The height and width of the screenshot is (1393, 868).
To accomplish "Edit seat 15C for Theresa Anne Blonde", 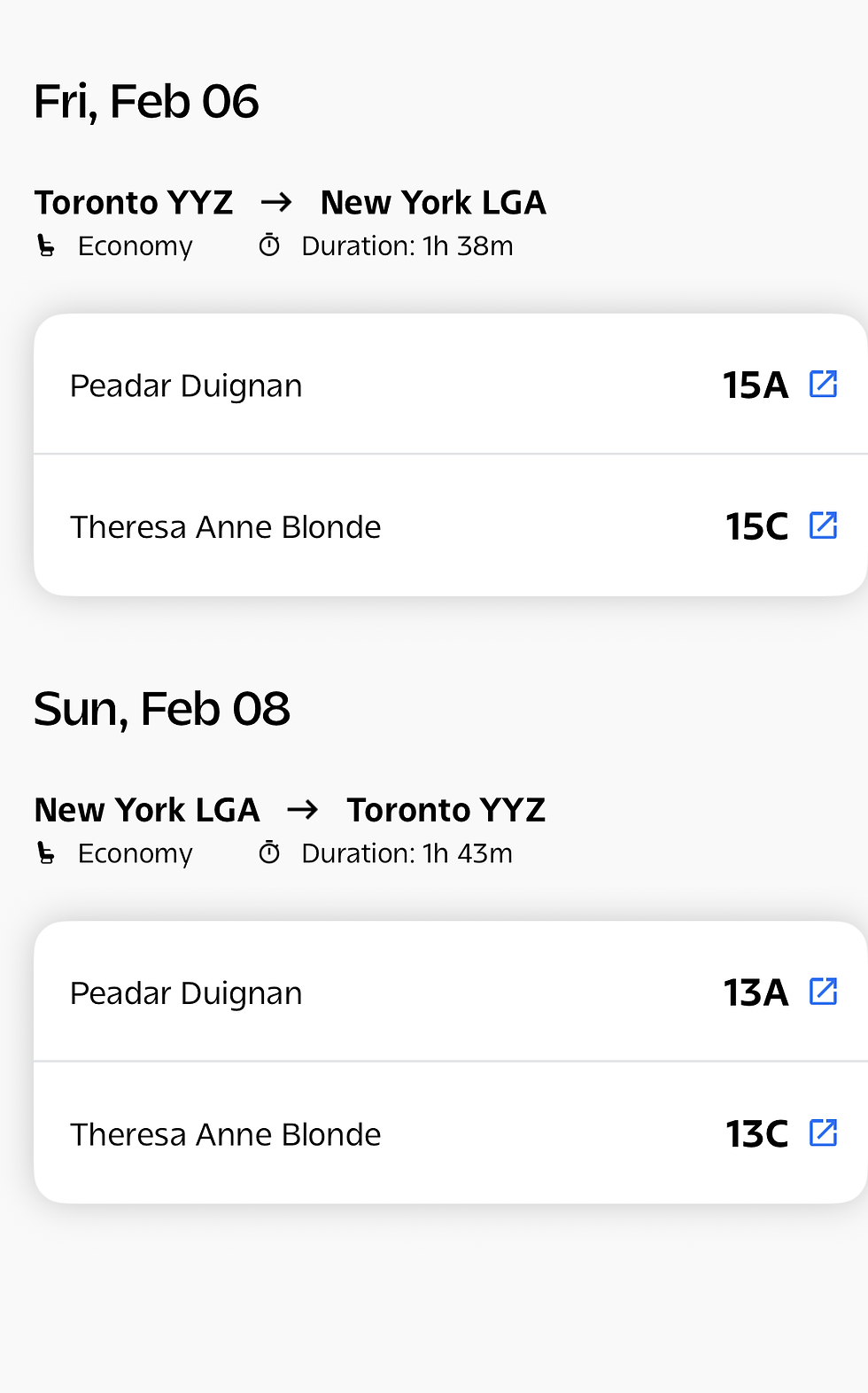I will point(823,525).
